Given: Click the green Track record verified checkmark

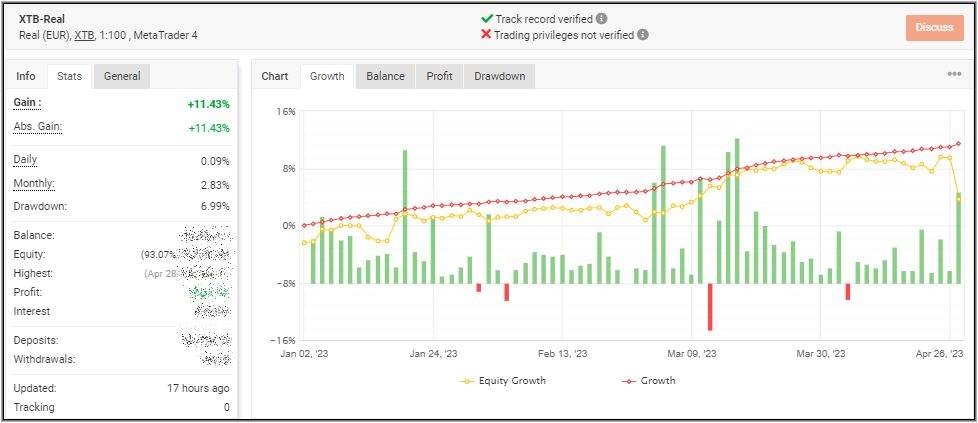Looking at the screenshot, I should pos(487,18).
